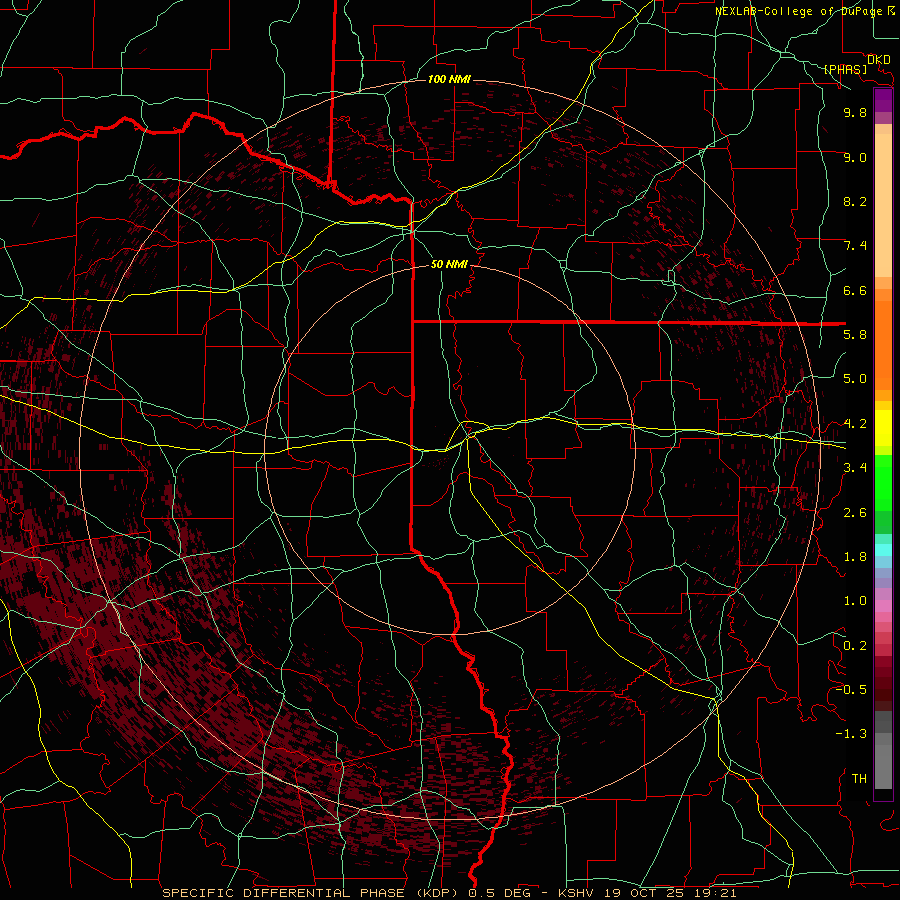Click the 19 OCT 25 date text

[x=643, y=893]
